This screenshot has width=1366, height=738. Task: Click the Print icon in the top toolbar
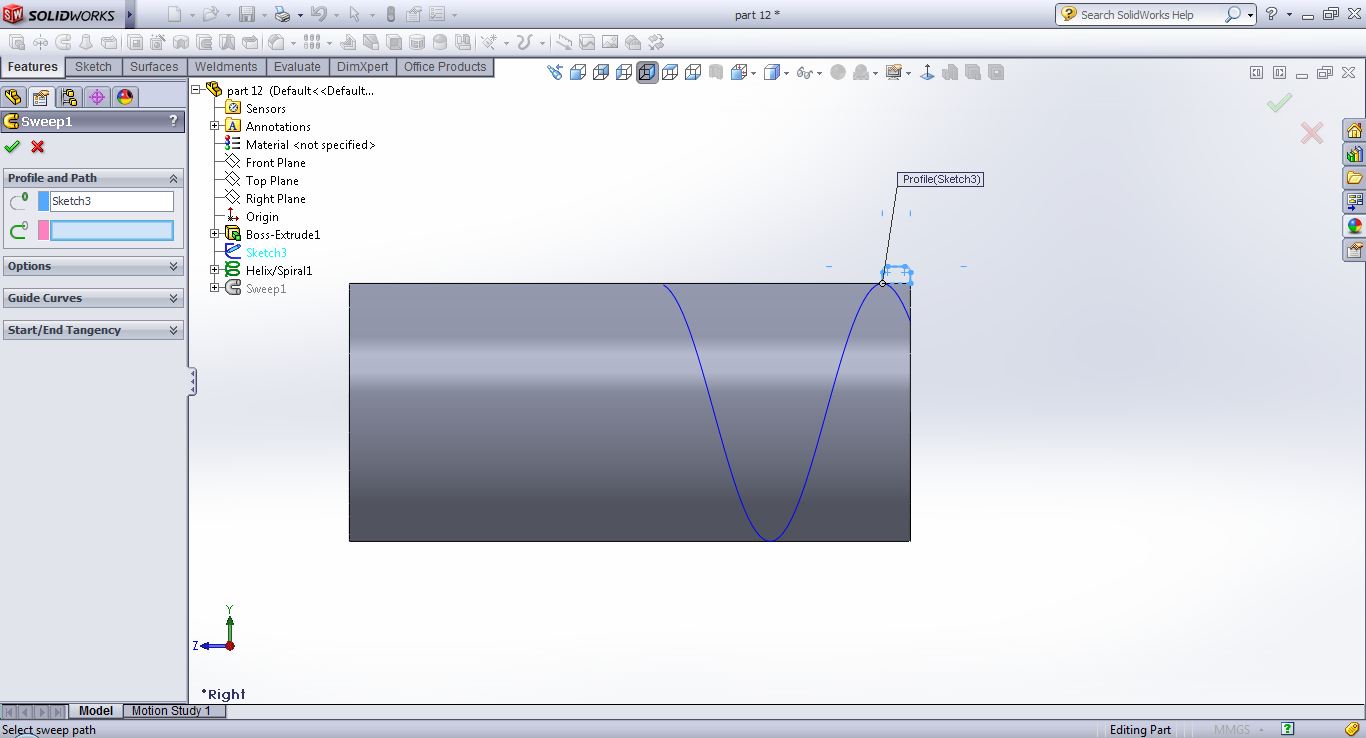[282, 15]
